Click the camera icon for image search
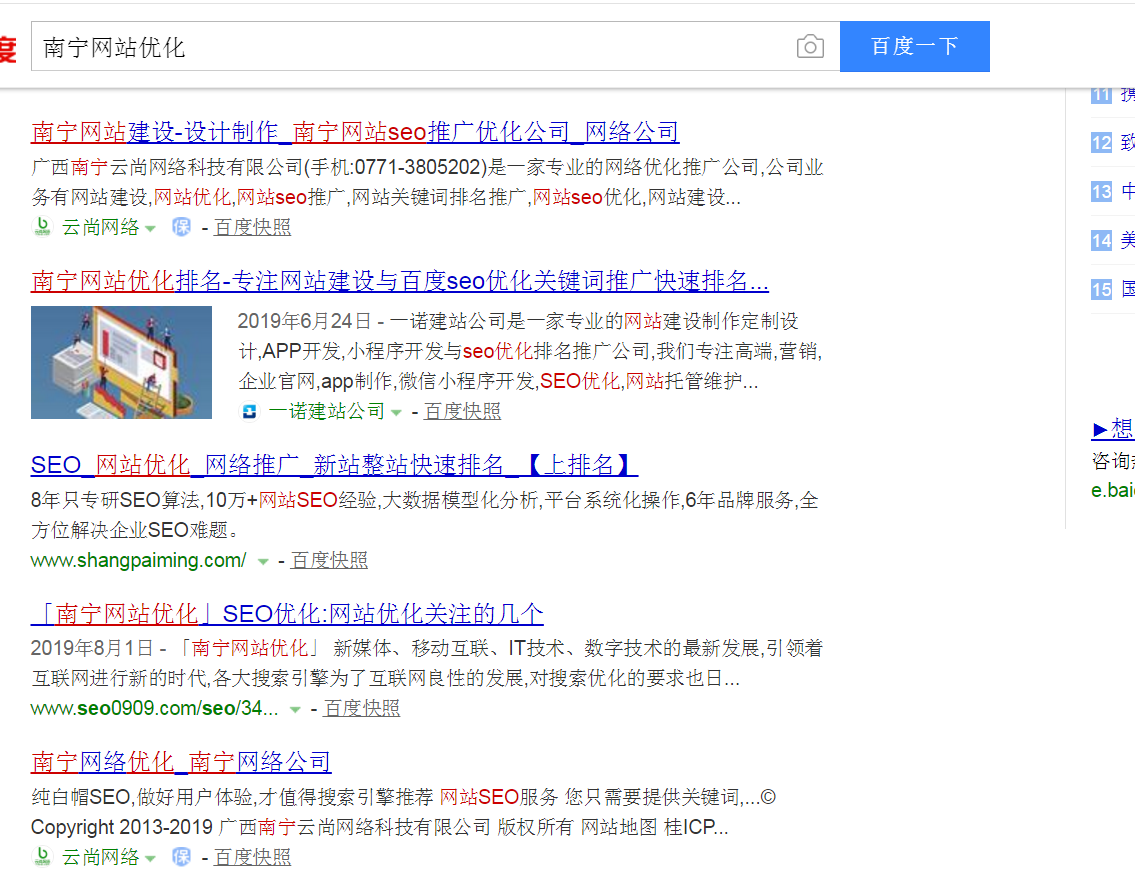This screenshot has height=888, width=1135. coord(810,46)
